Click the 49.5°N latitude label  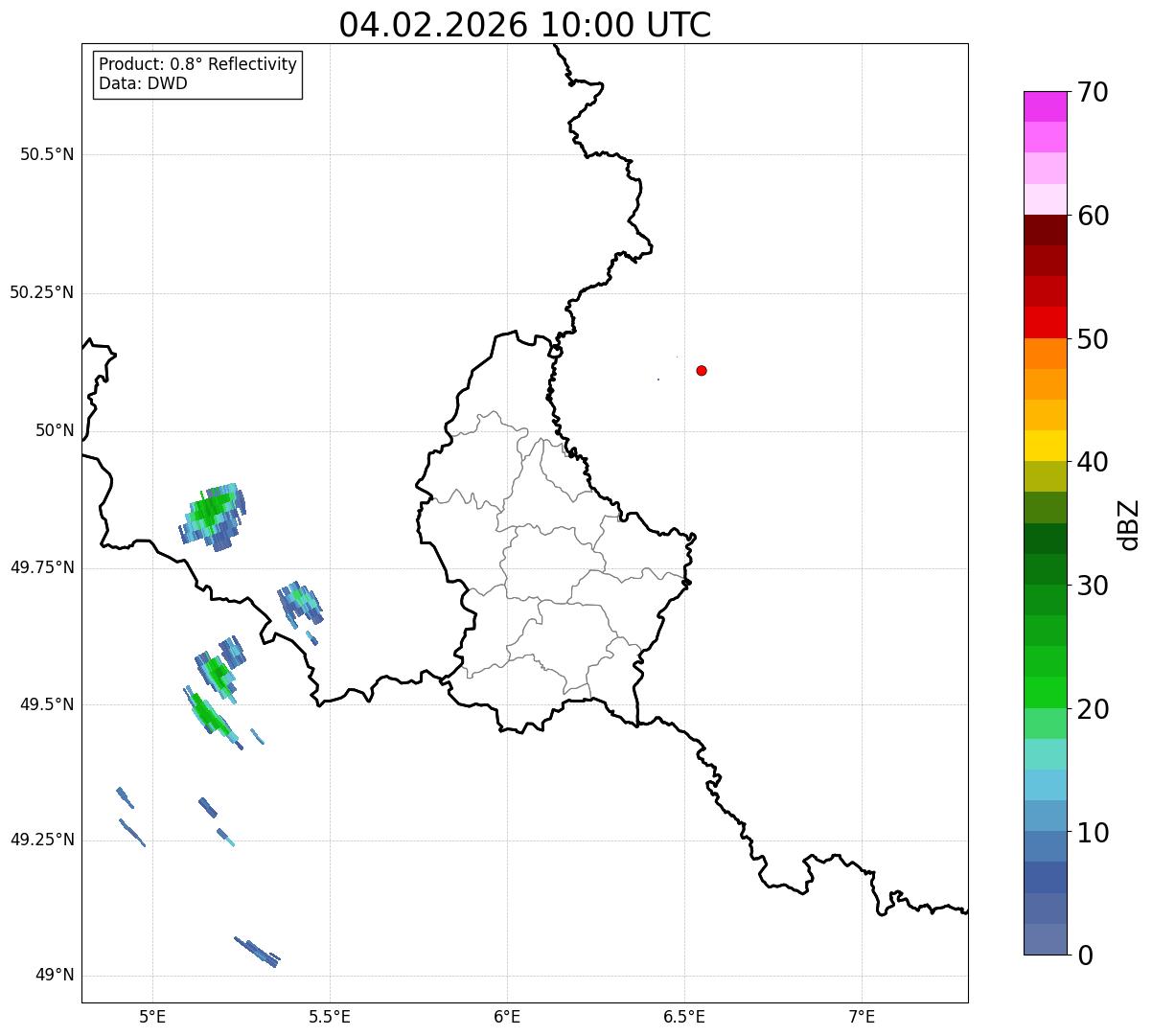click(x=46, y=704)
